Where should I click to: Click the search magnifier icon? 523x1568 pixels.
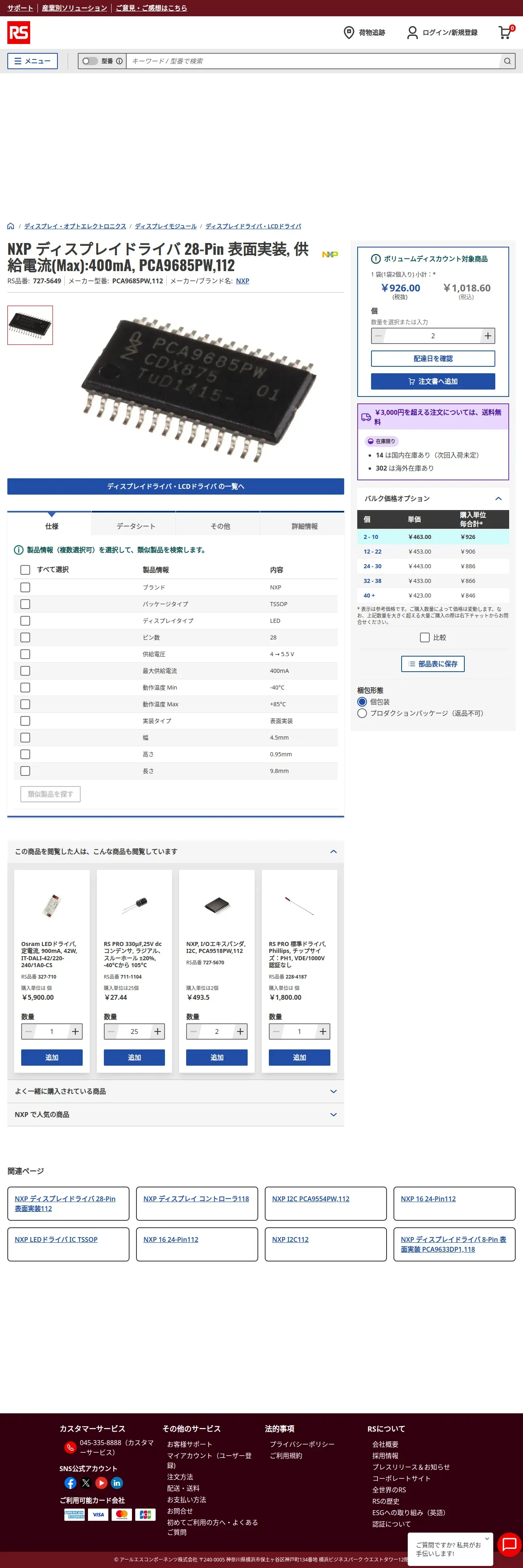pyautogui.click(x=507, y=61)
